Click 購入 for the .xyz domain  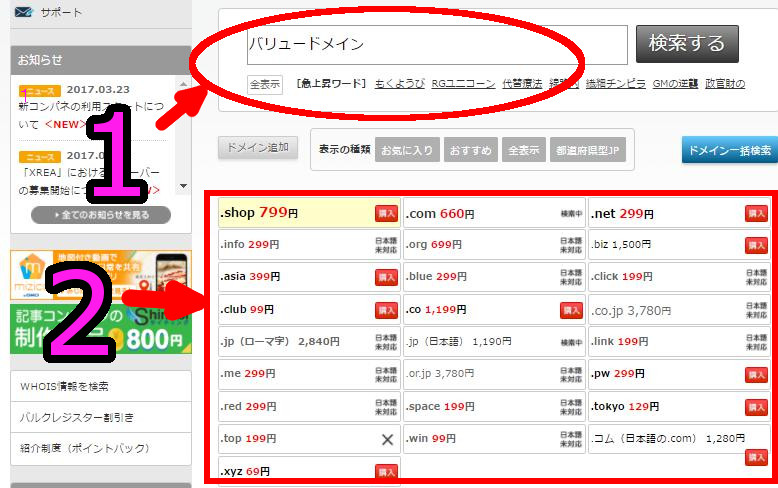tap(387, 472)
